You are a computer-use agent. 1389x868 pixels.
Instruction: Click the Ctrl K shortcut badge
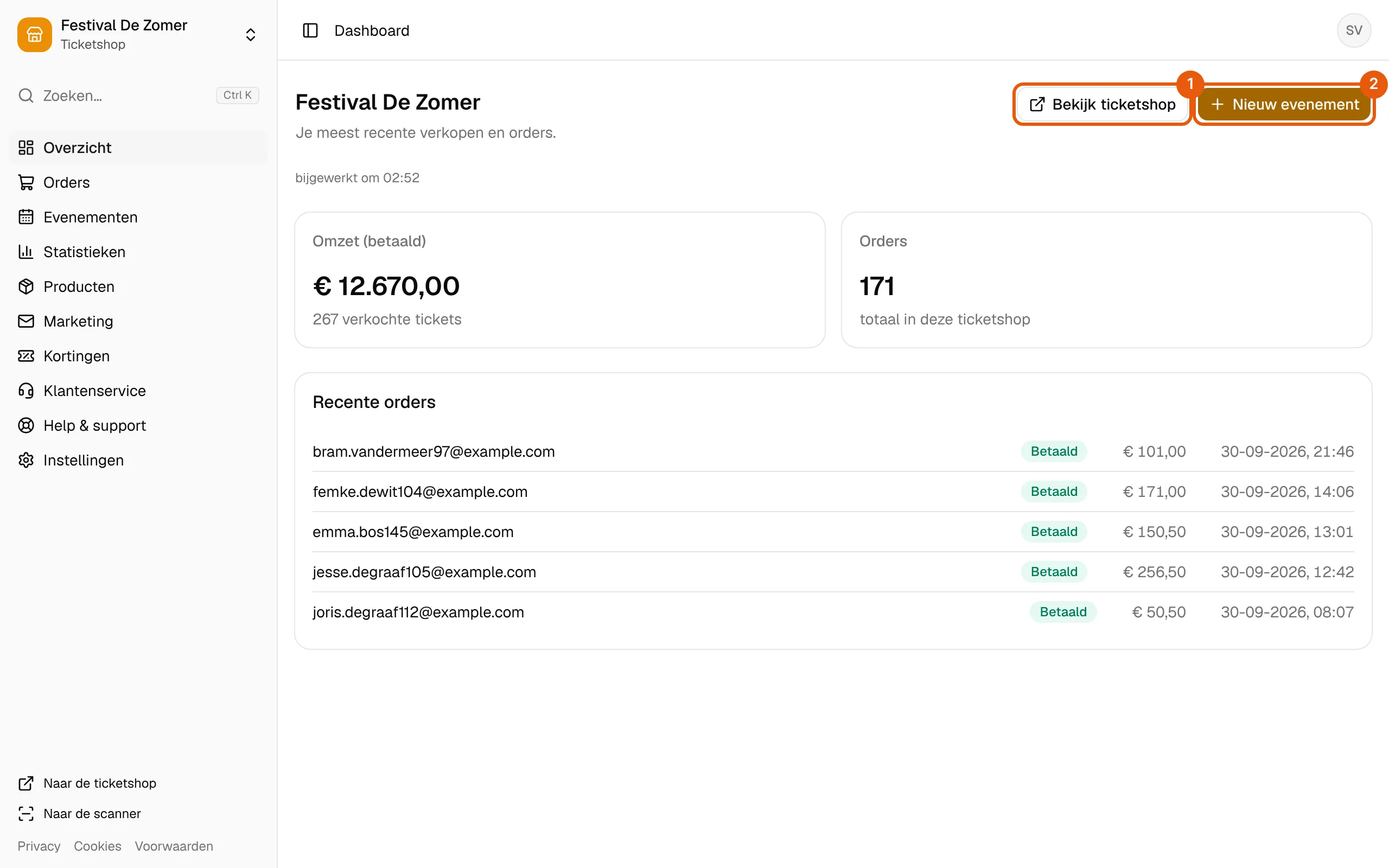(237, 95)
